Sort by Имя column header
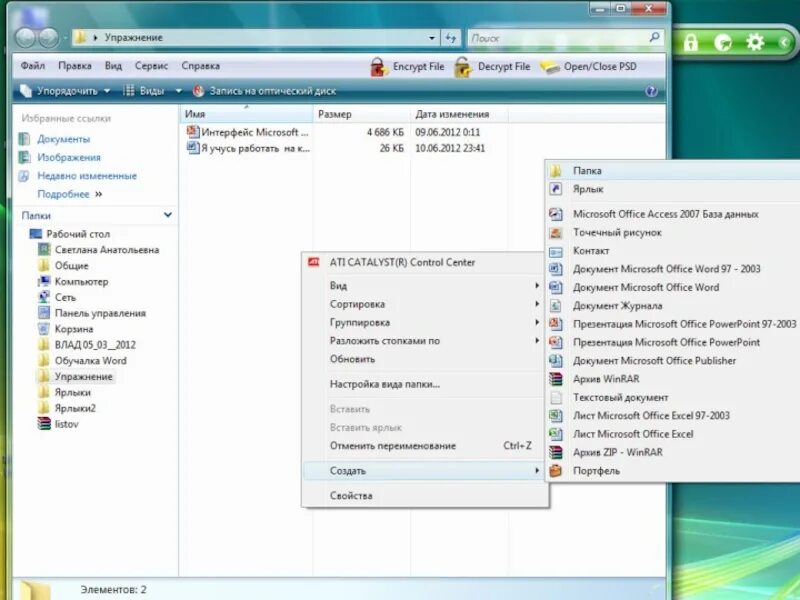Viewport: 800px width, 600px height. point(246,114)
